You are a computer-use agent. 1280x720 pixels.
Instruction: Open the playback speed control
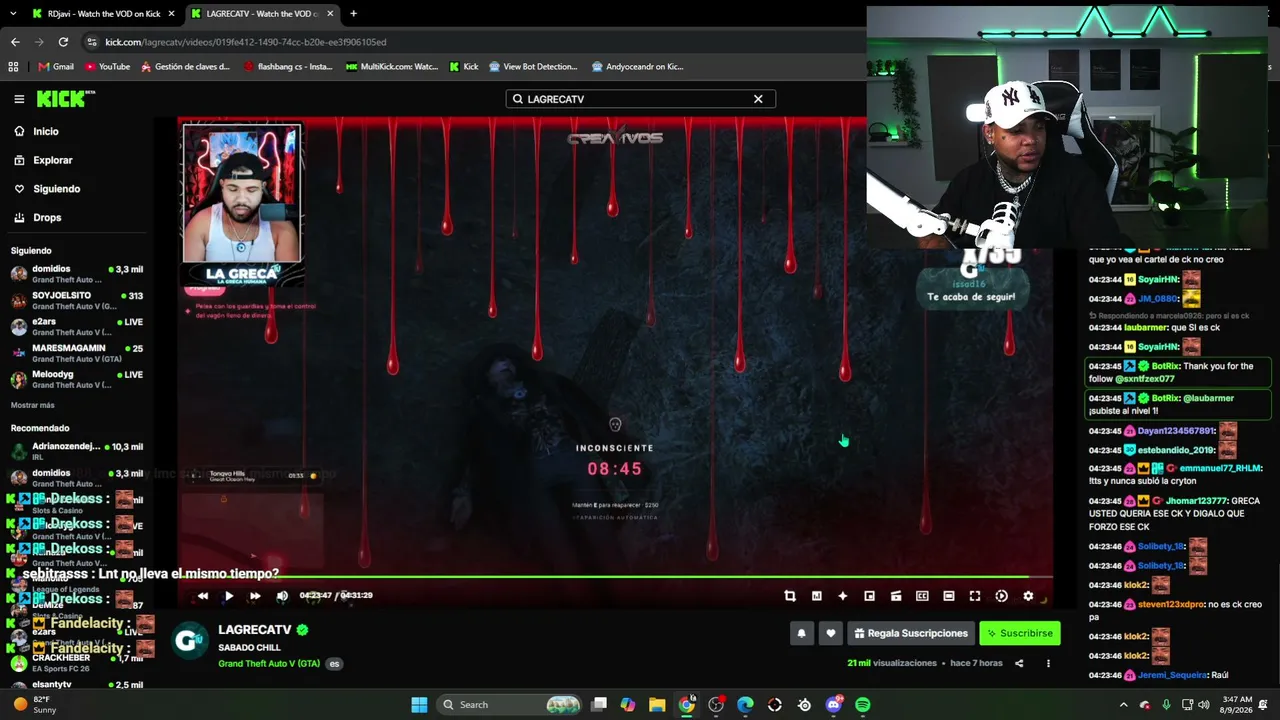click(x=1002, y=596)
